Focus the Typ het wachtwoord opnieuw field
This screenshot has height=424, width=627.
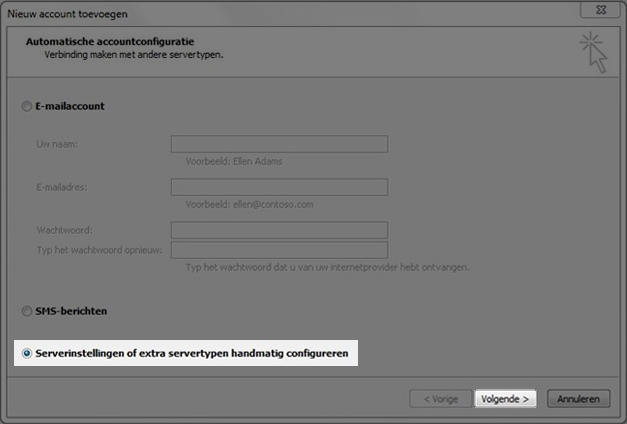(280, 250)
